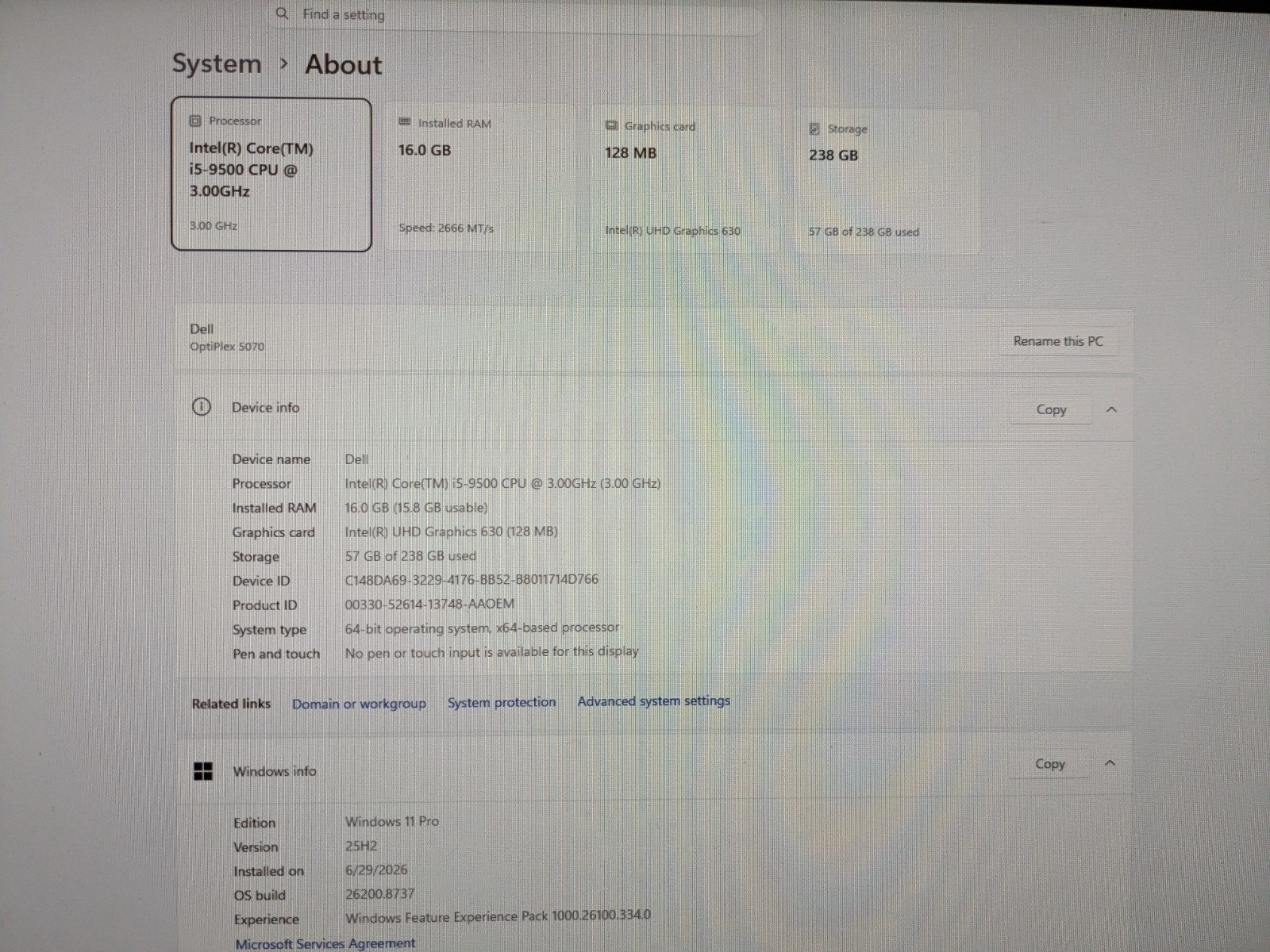
Task: Click the System type value text
Action: pyautogui.click(x=482, y=628)
